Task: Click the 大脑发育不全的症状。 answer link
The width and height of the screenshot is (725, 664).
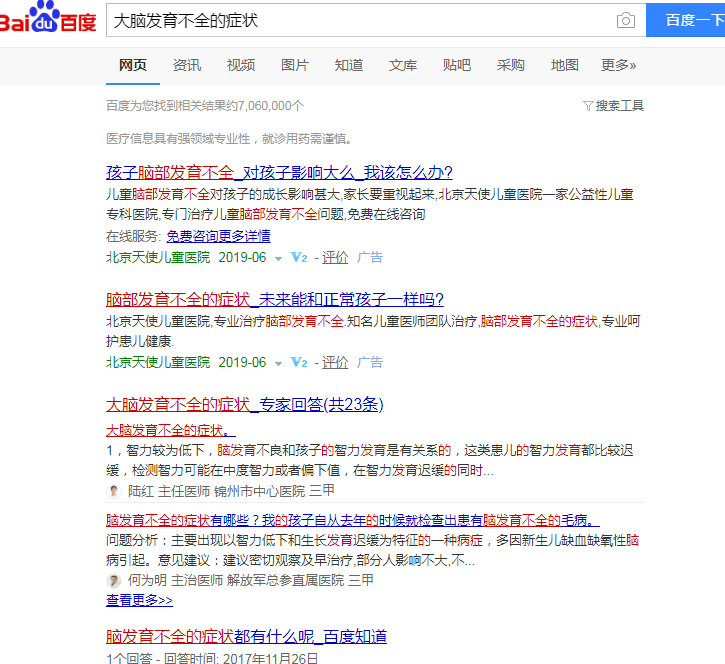Action: (x=171, y=430)
